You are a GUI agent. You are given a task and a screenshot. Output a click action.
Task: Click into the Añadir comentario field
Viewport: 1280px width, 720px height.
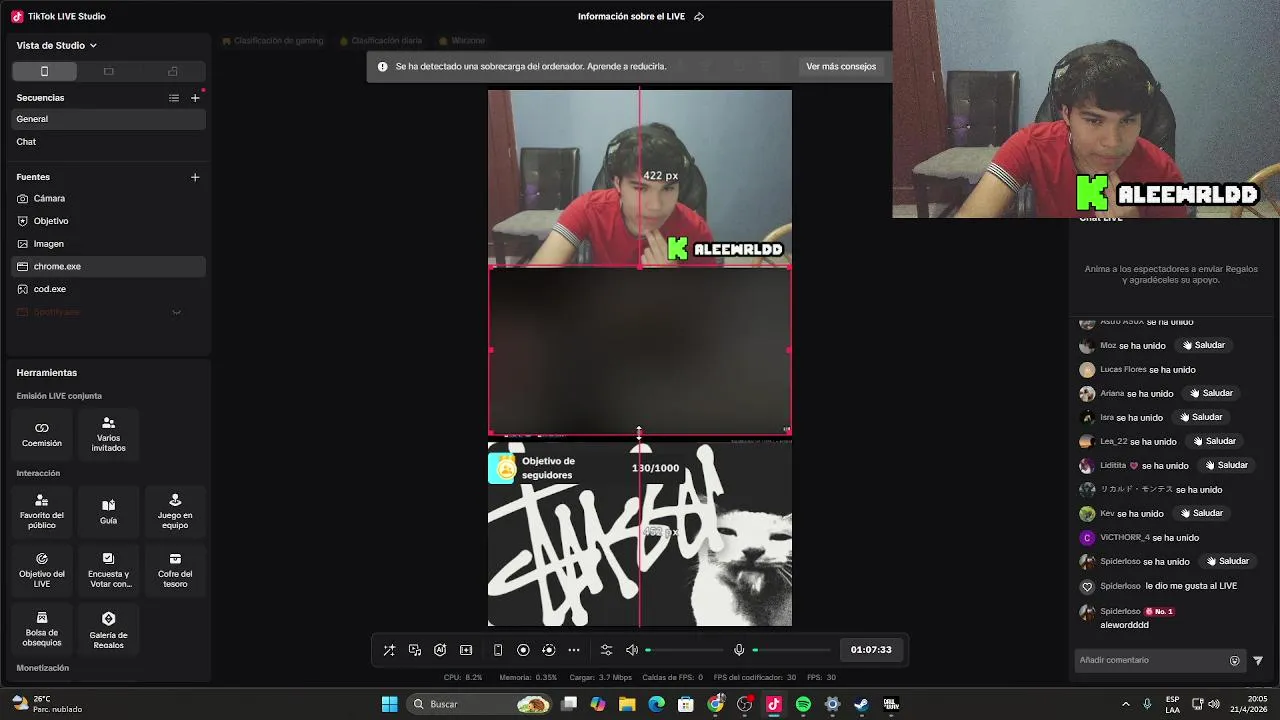pos(1150,660)
